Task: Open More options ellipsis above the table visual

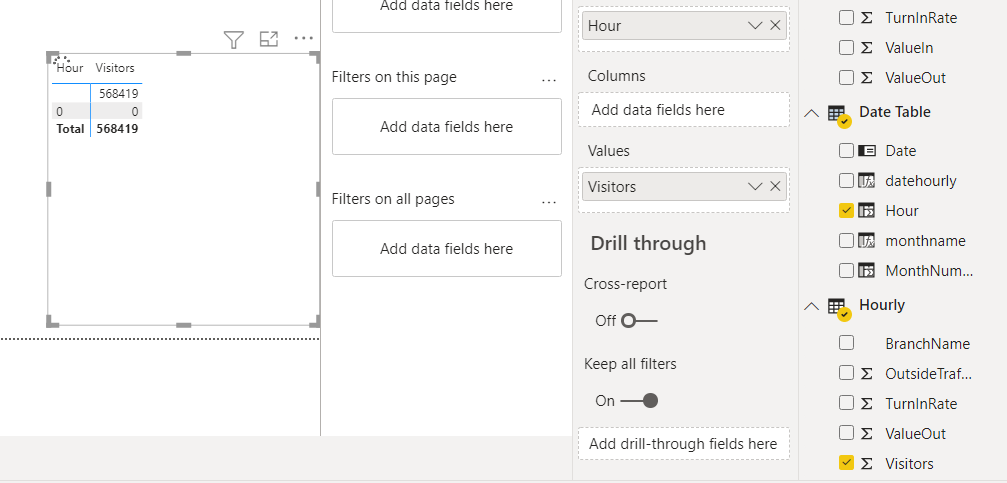Action: [304, 39]
